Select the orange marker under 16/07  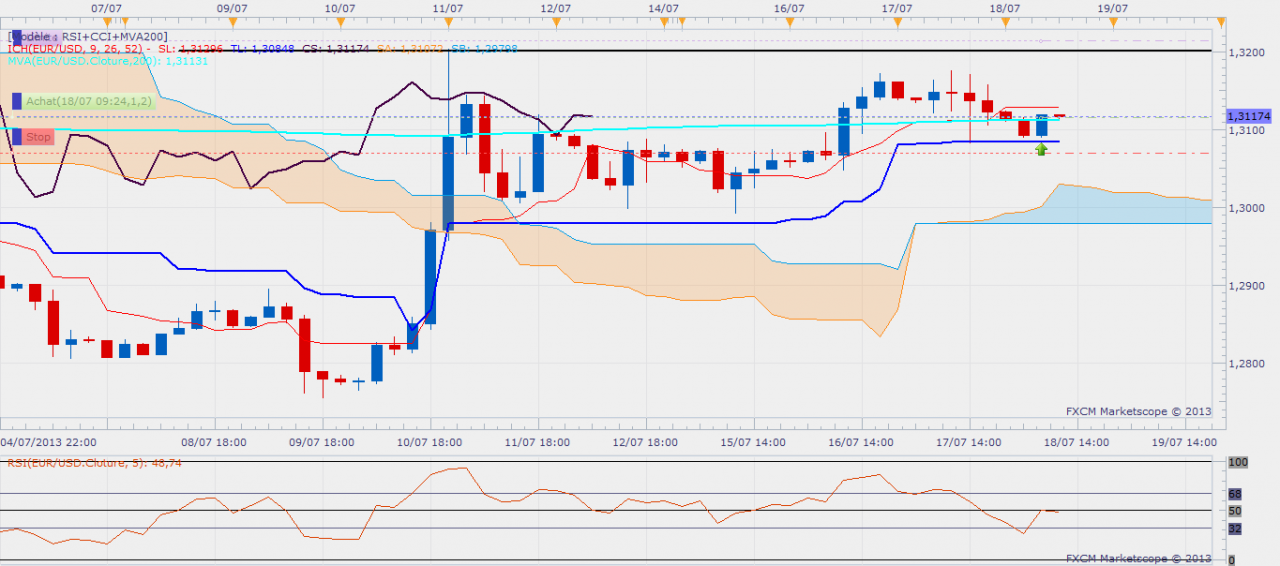coord(789,21)
